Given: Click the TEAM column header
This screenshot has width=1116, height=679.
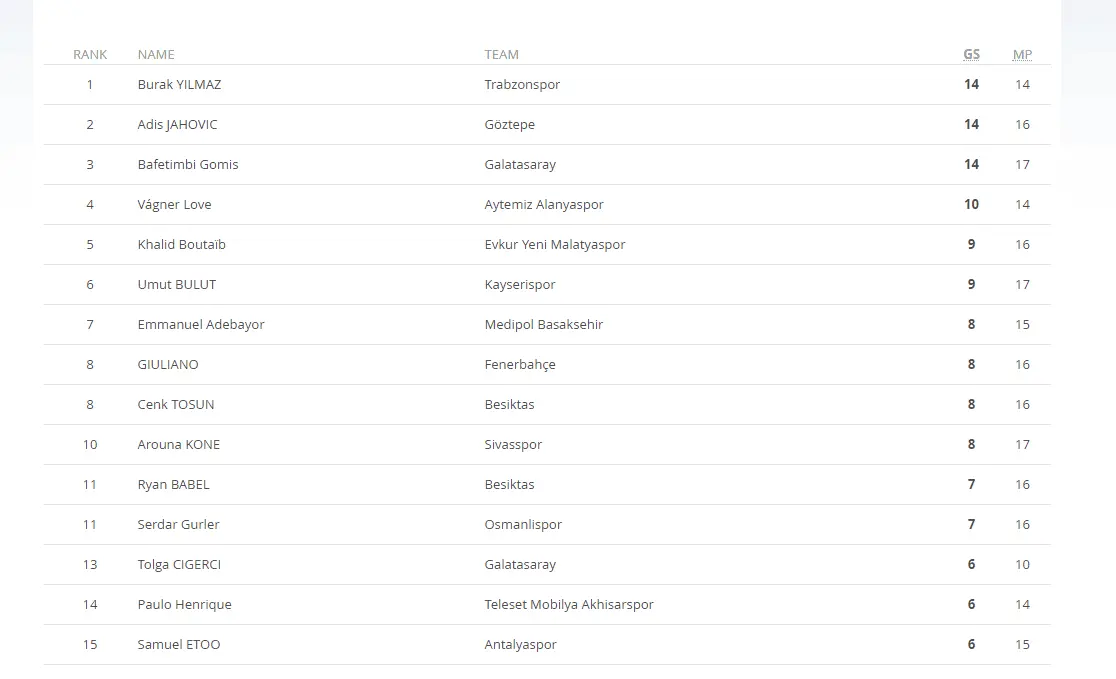Looking at the screenshot, I should point(502,54).
